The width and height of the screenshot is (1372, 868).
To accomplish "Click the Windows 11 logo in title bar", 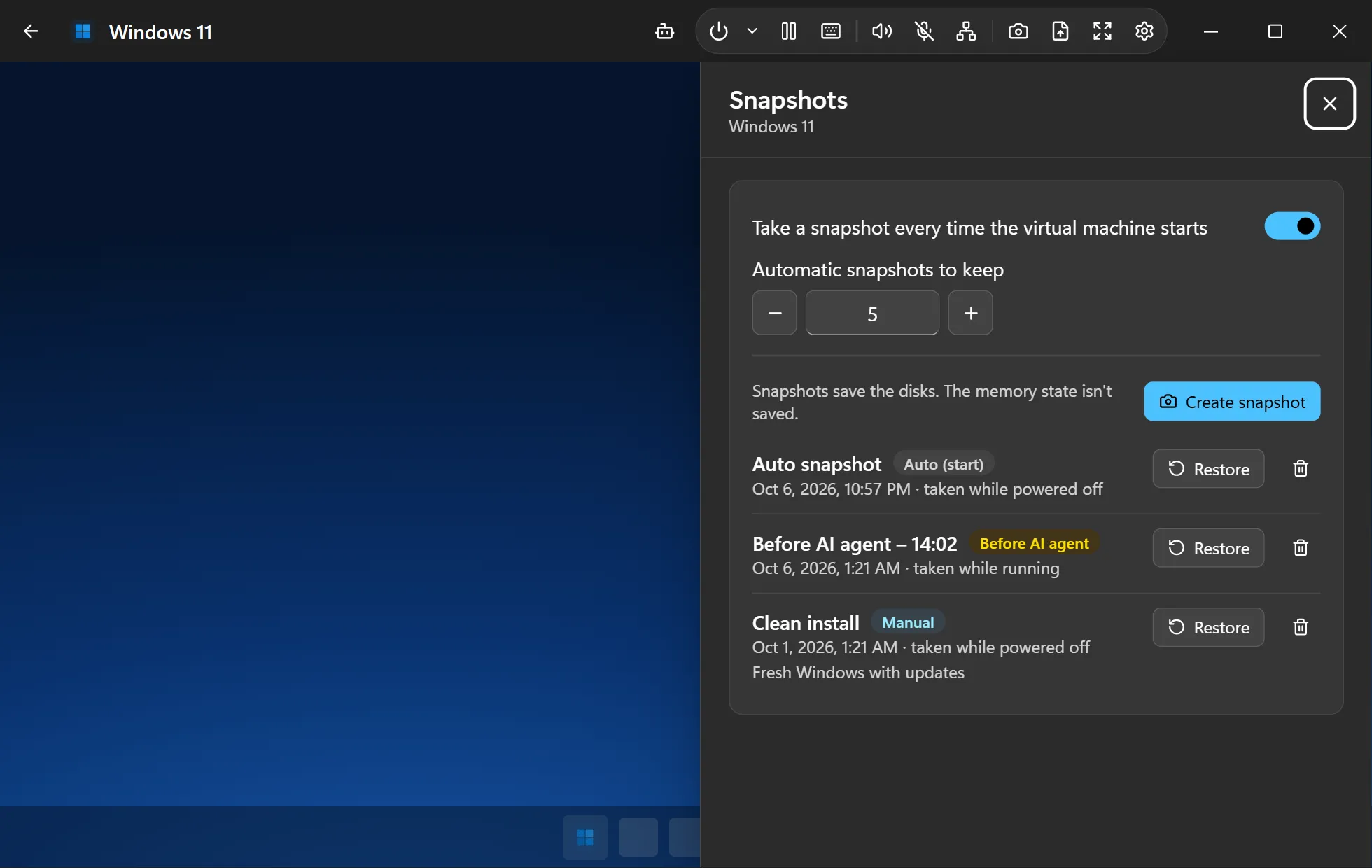I will coord(83,31).
